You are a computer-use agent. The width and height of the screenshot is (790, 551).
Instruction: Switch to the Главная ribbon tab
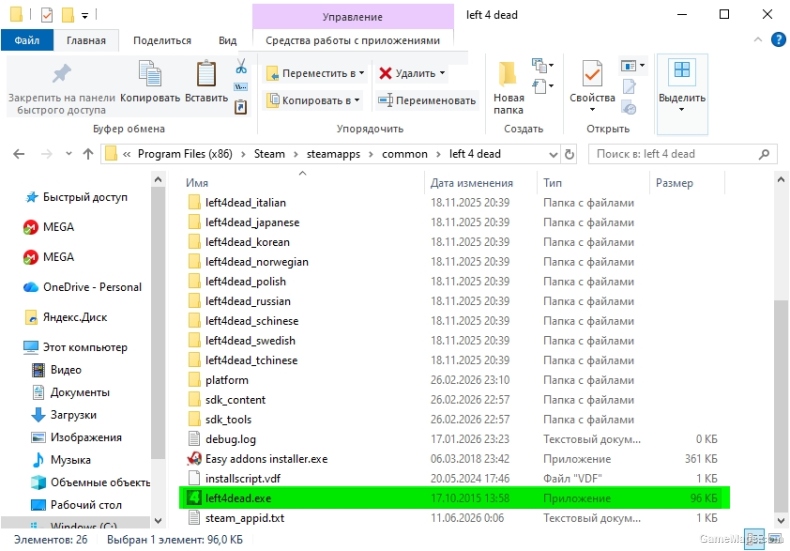[86, 40]
